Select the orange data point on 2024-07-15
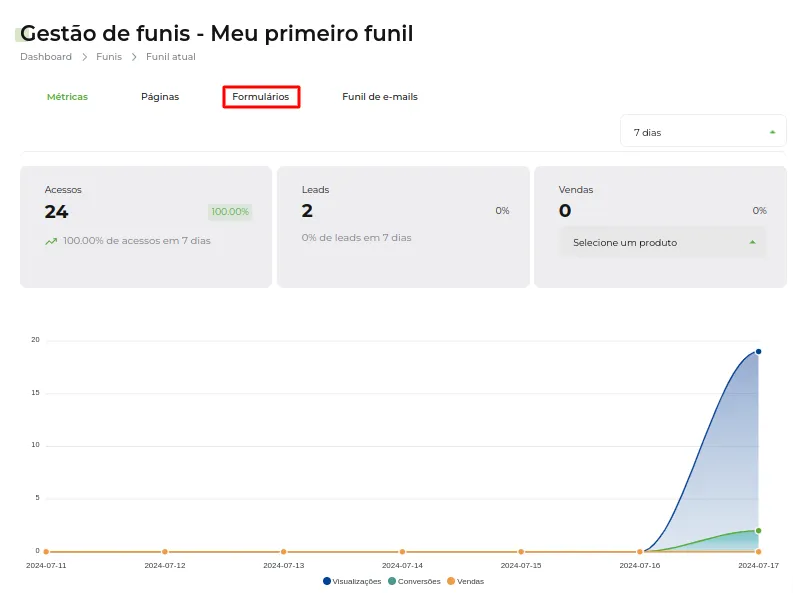 (x=521, y=552)
